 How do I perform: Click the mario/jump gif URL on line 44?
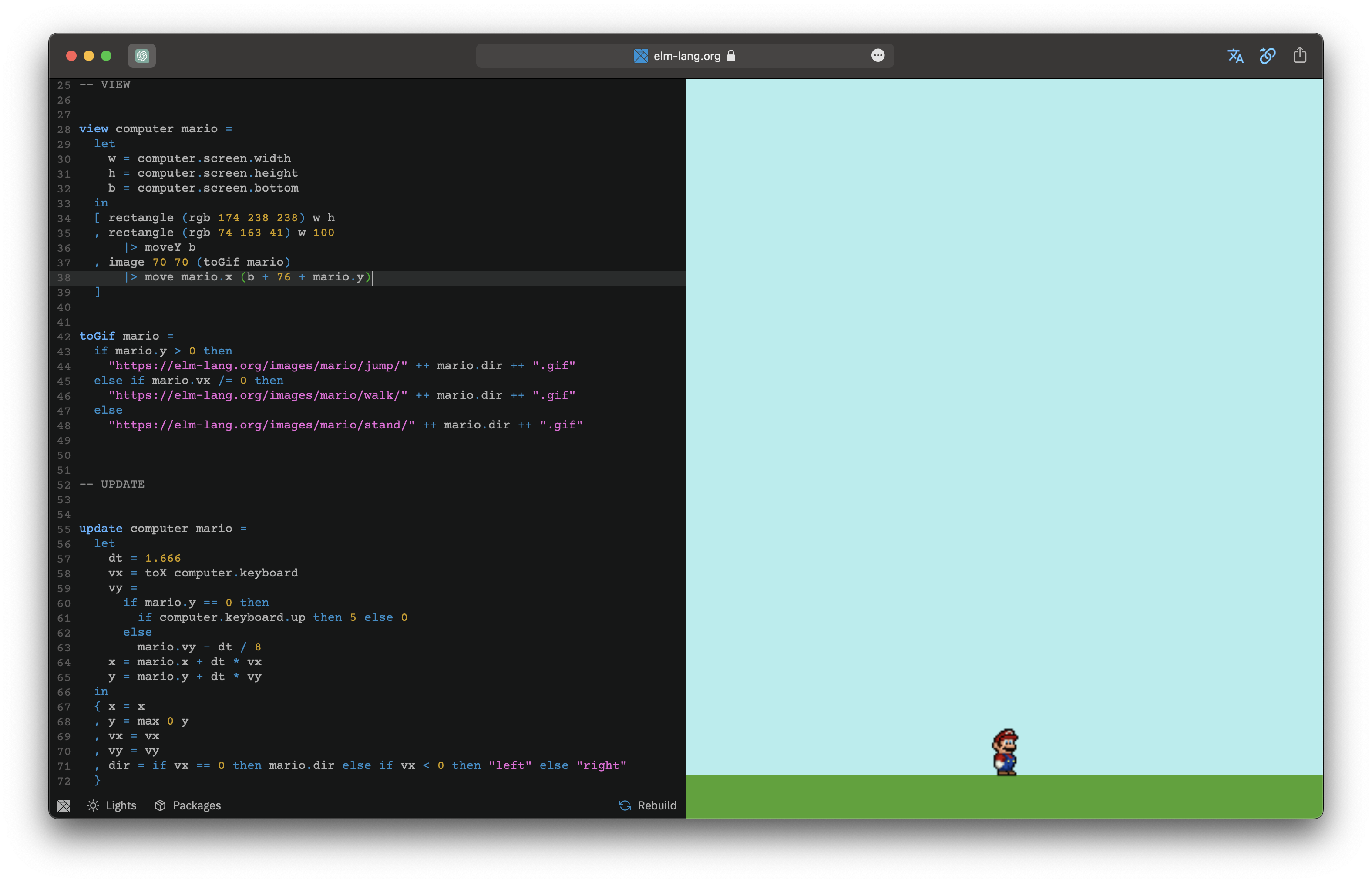pos(257,366)
